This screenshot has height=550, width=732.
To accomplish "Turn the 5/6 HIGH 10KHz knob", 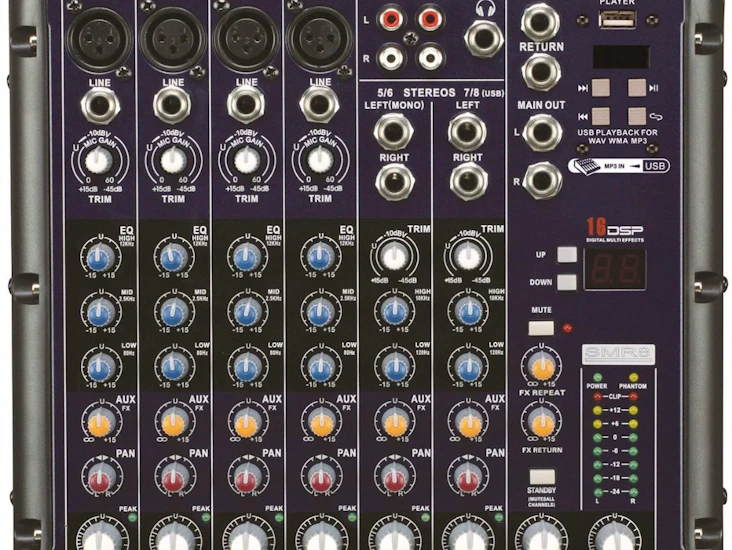I will point(395,310).
